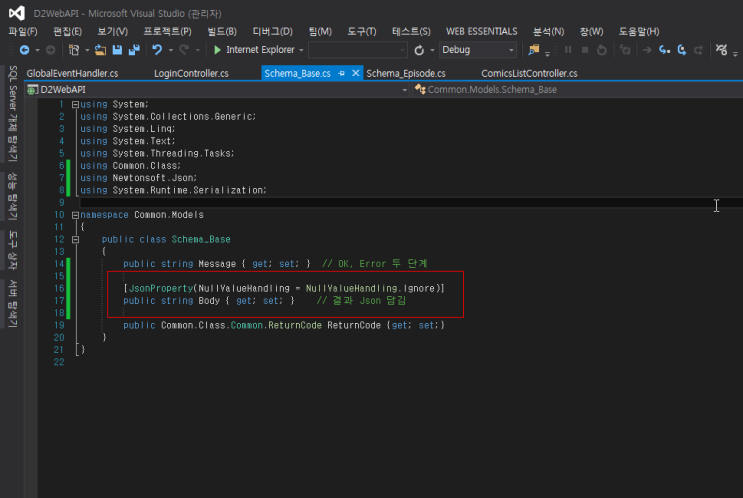Open the Refresh button dropdown arrow
743x498 pixels.
pyautogui.click(x=432, y=50)
